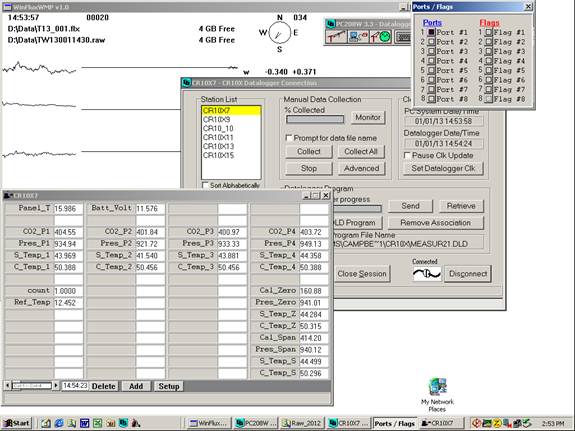
Task: Toggle Port #8 checkbox
Action: point(431,99)
